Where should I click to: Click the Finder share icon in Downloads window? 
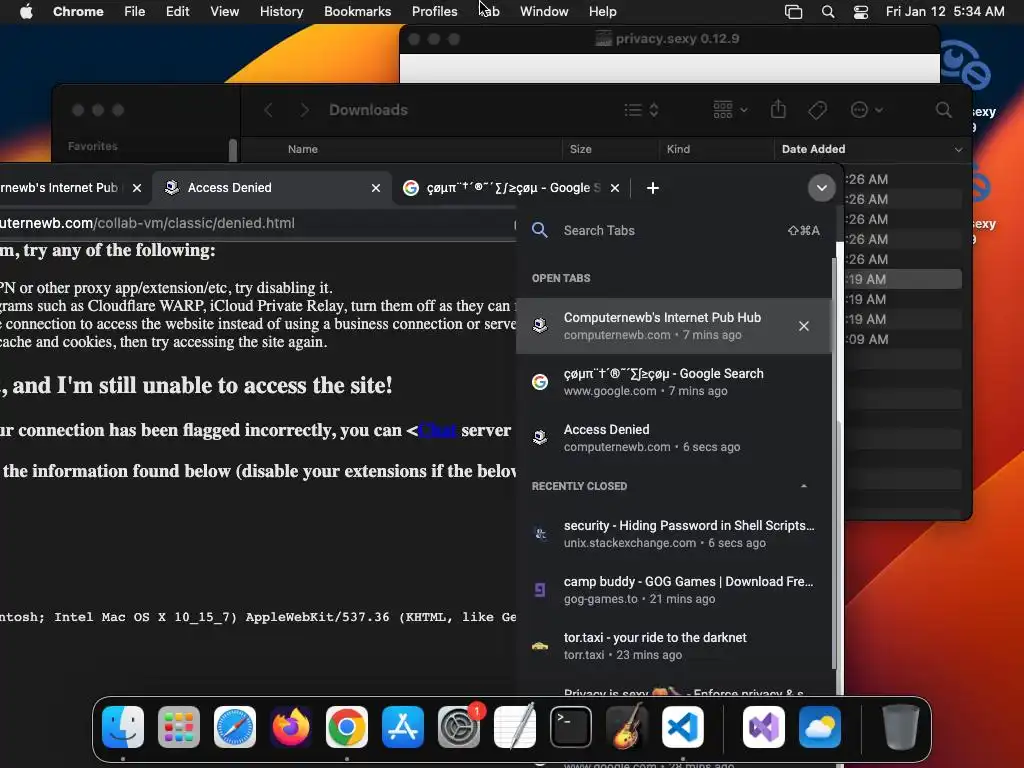[778, 109]
